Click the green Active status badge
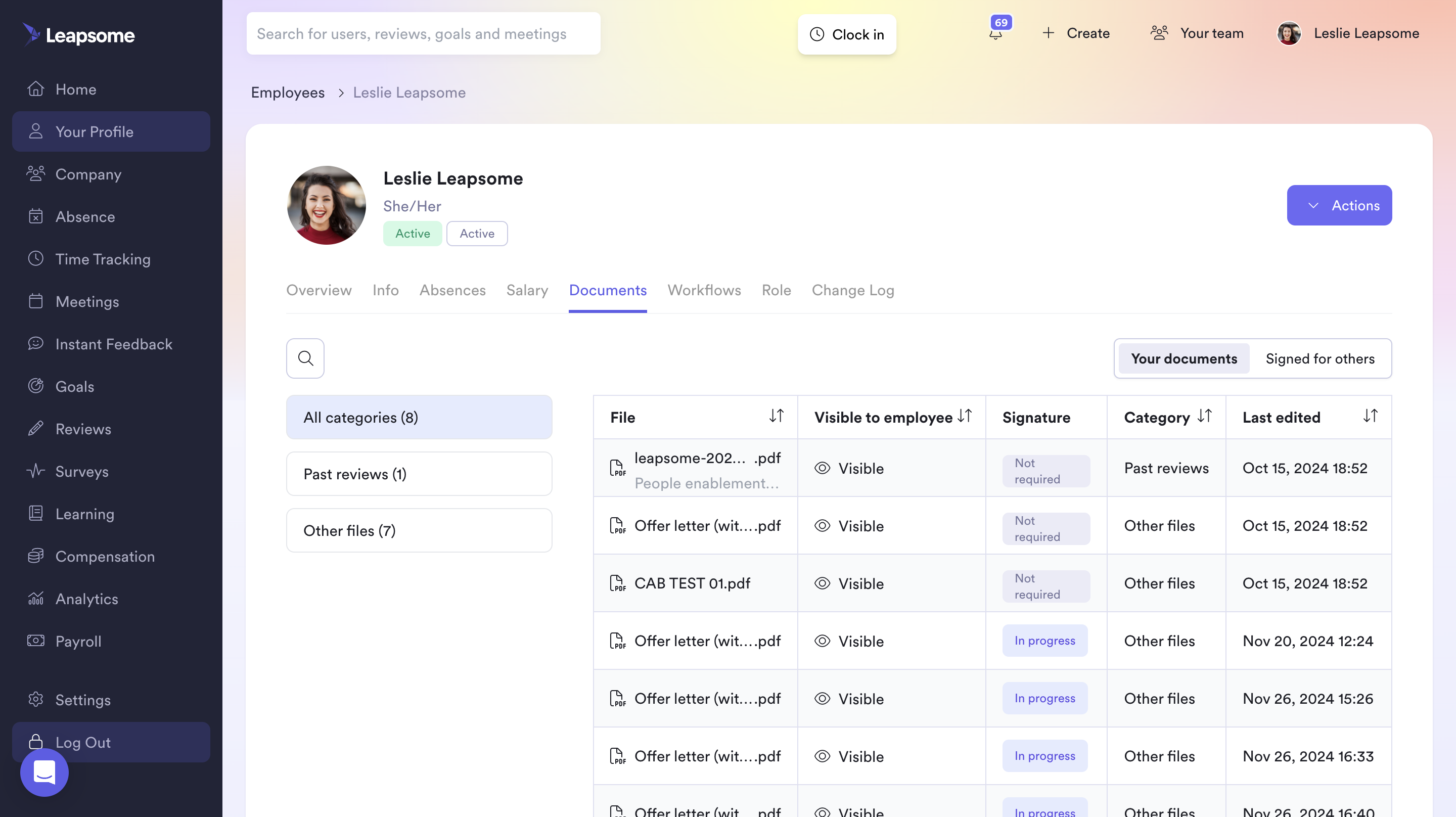 412,234
